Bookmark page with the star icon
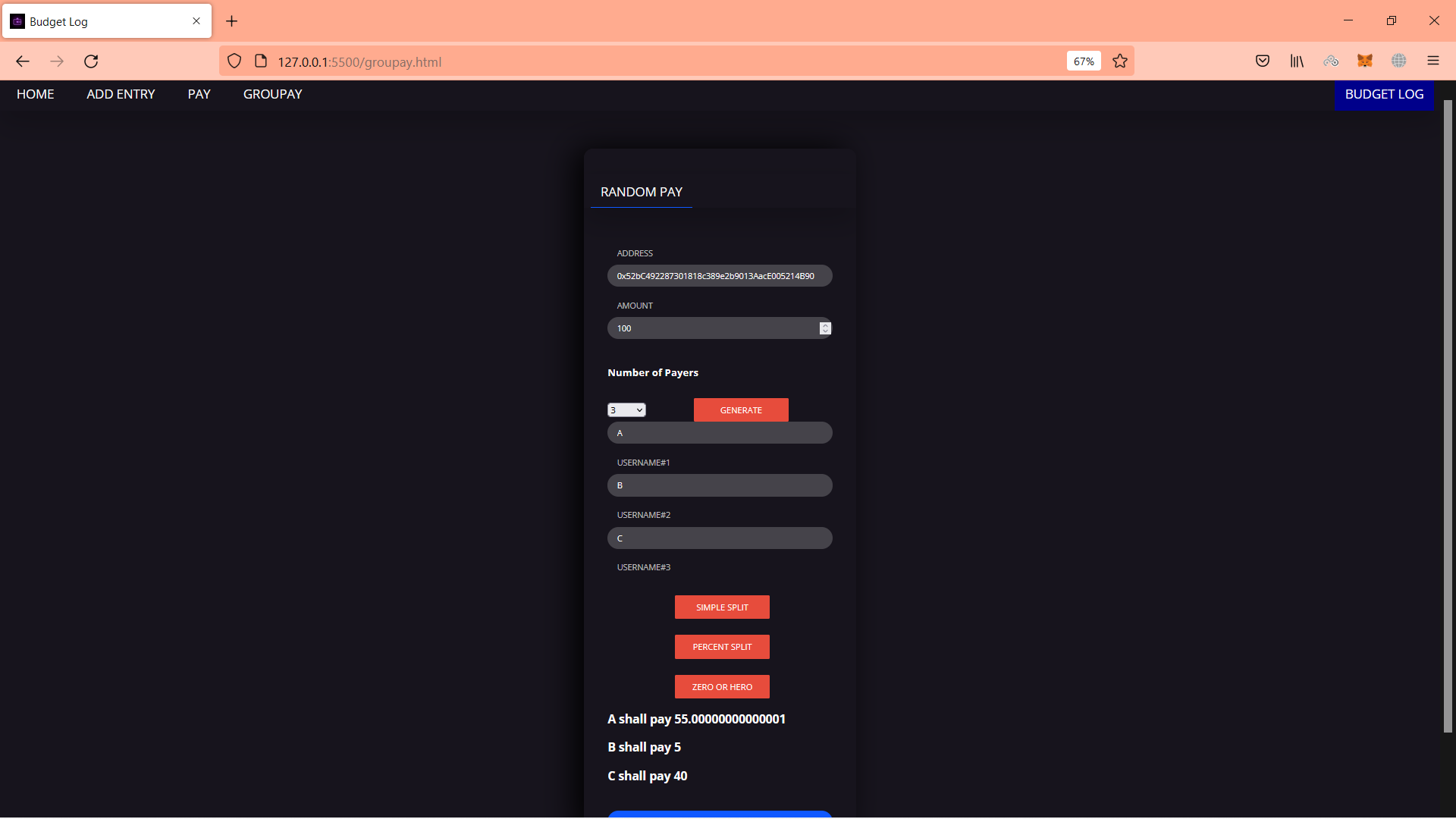 pyautogui.click(x=1120, y=61)
